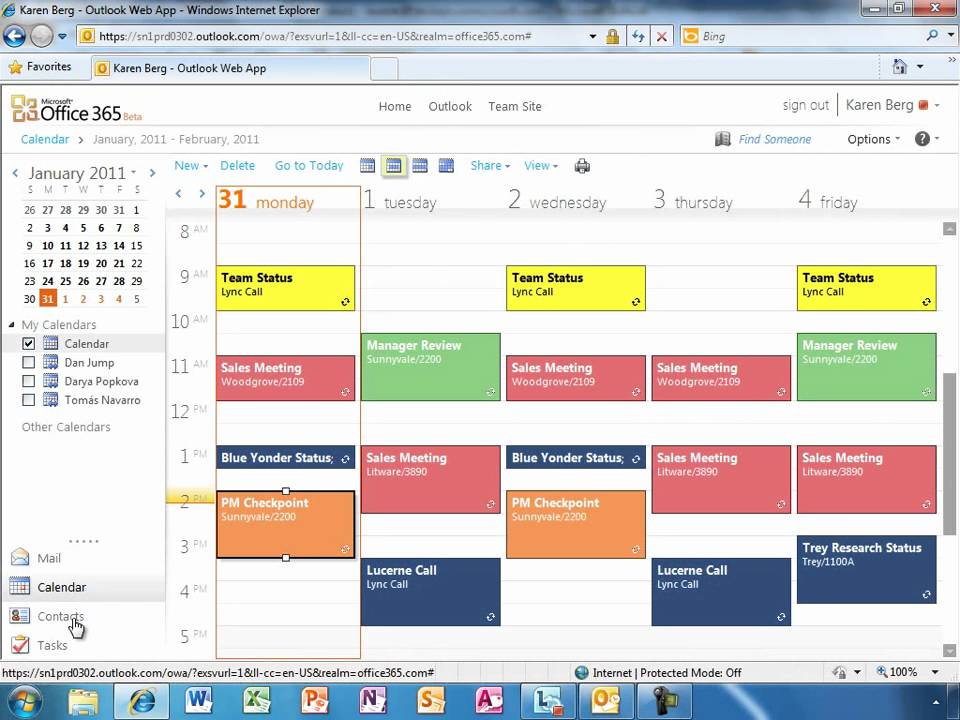Click the Windows Start button
Screen dimensions: 960x720
(23, 702)
